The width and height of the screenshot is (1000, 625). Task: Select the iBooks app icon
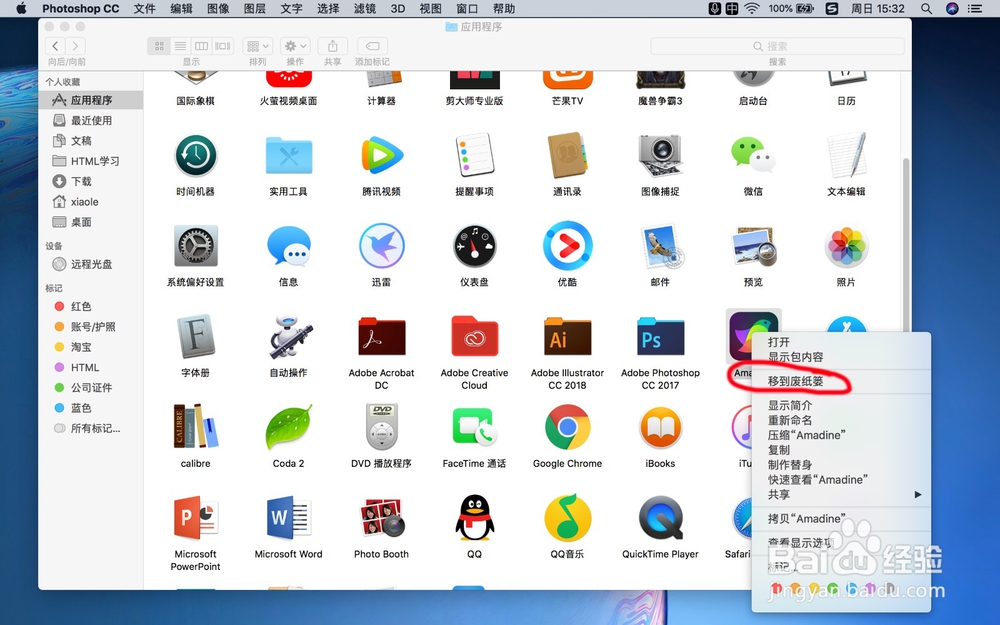click(660, 427)
